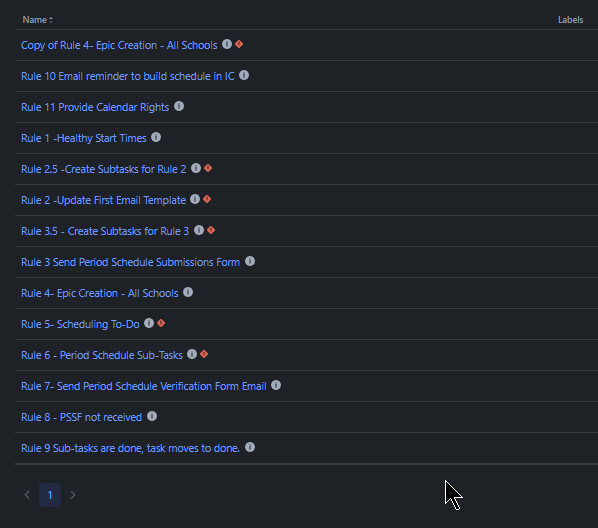598x528 pixels.
Task: Click info icon beside Rule 5- Scheduling To-Do
Action: (149, 323)
